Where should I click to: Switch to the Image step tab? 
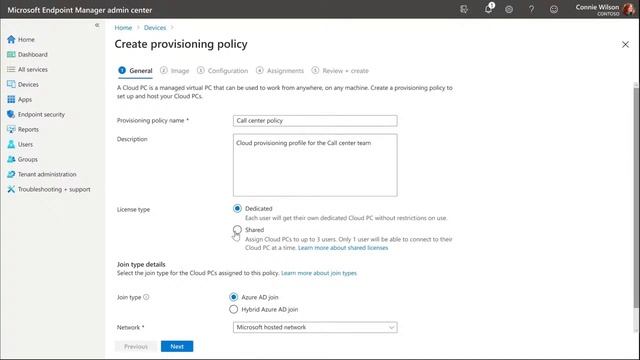click(175, 71)
